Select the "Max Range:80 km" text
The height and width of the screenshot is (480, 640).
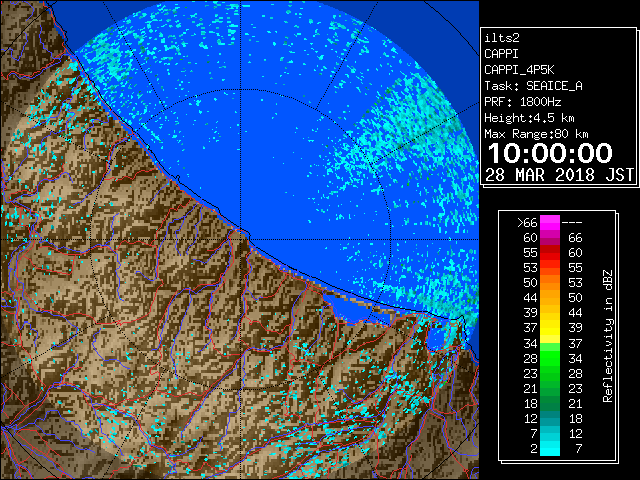click(536, 134)
